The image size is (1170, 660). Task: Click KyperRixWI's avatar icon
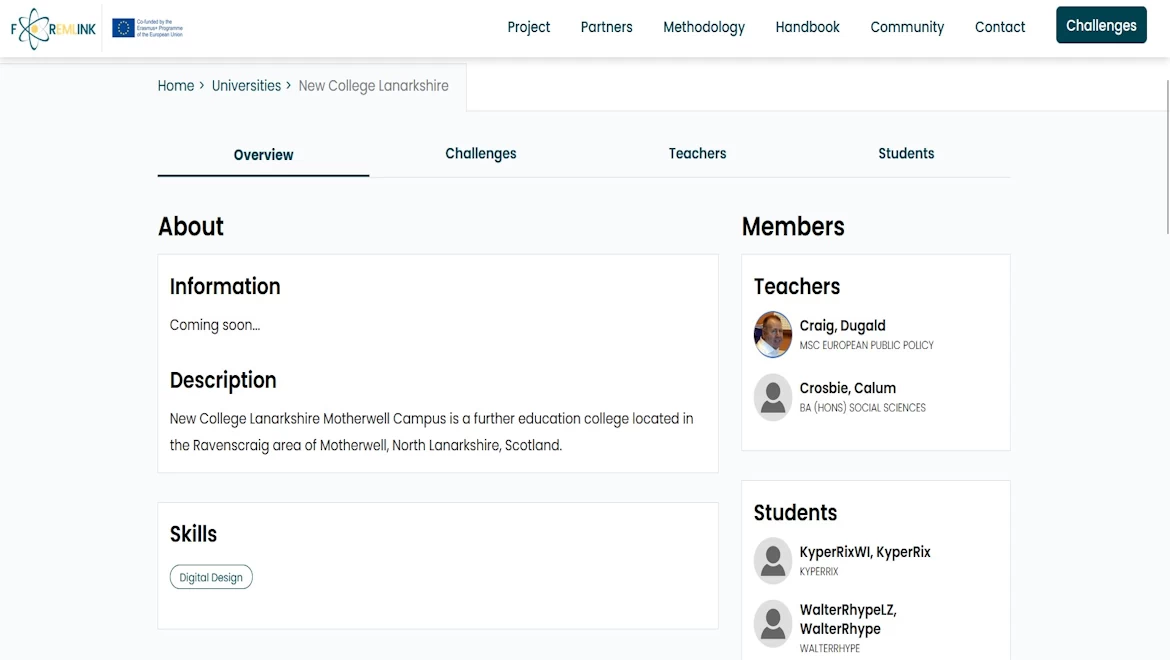pos(772,560)
